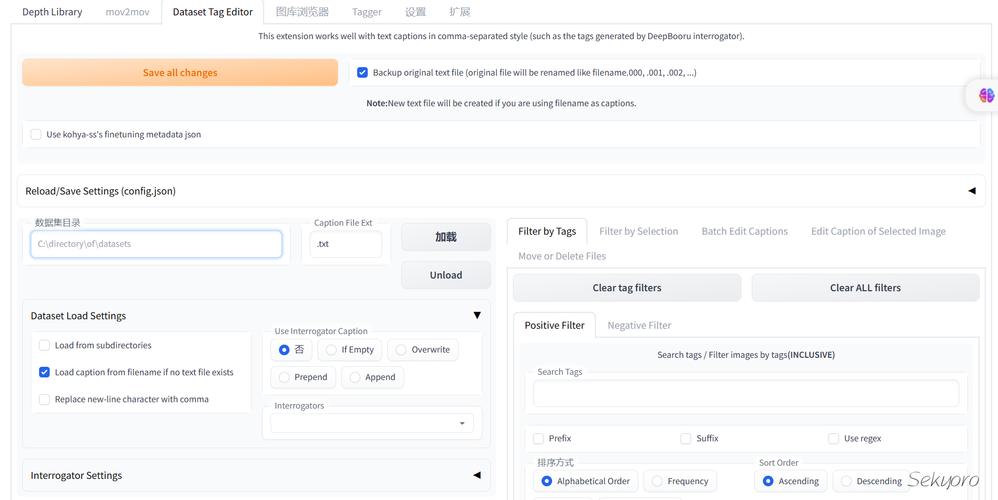Open the 图库浏览器 tab
Image resolution: width=998 pixels, height=500 pixels.
tap(302, 11)
